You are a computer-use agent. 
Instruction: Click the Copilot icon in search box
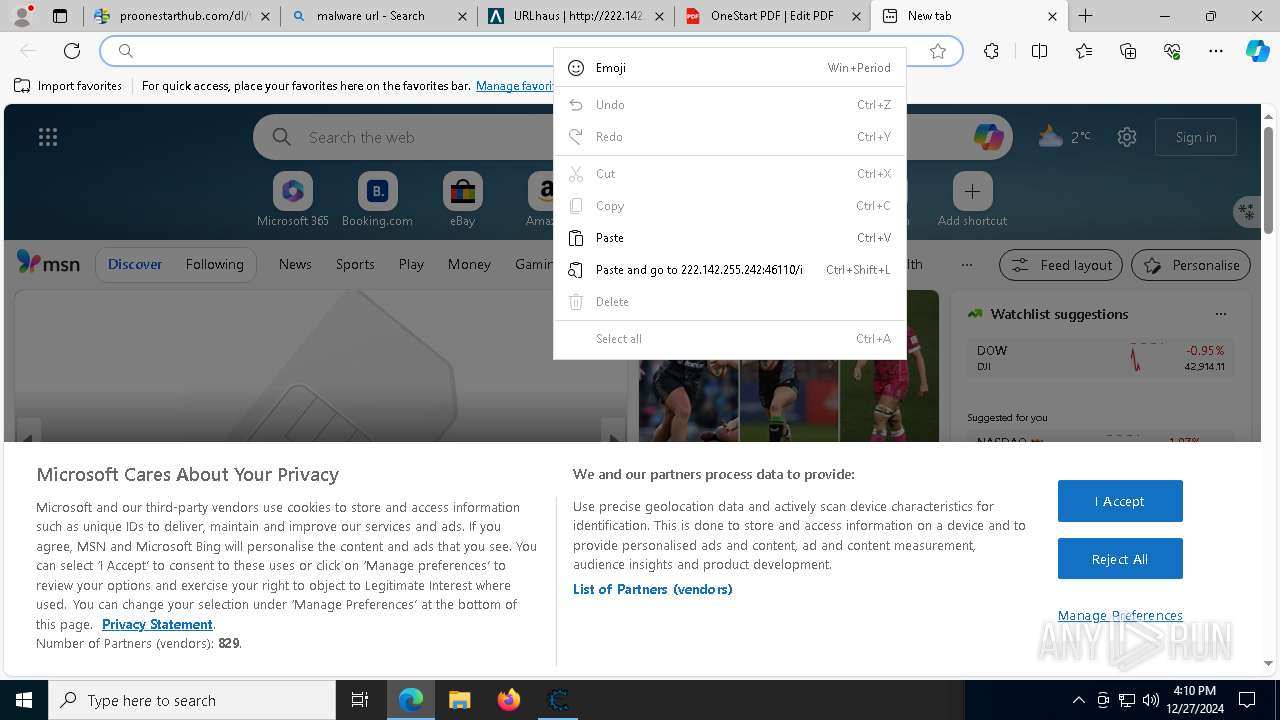coord(989,137)
